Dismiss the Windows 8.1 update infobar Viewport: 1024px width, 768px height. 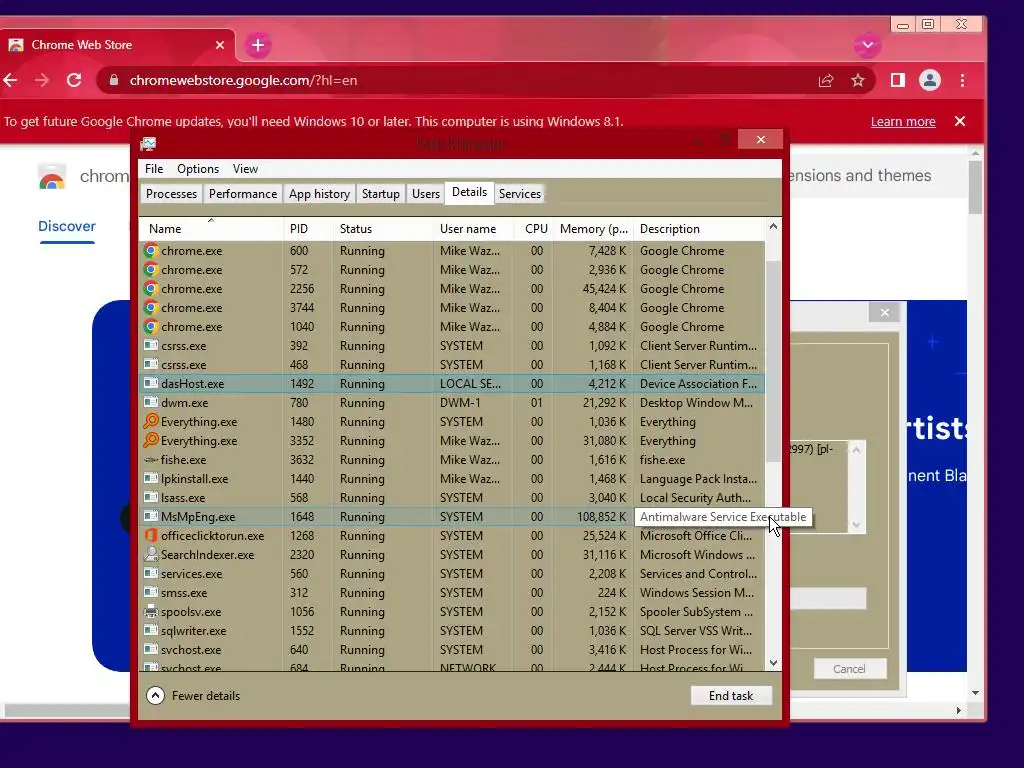960,121
